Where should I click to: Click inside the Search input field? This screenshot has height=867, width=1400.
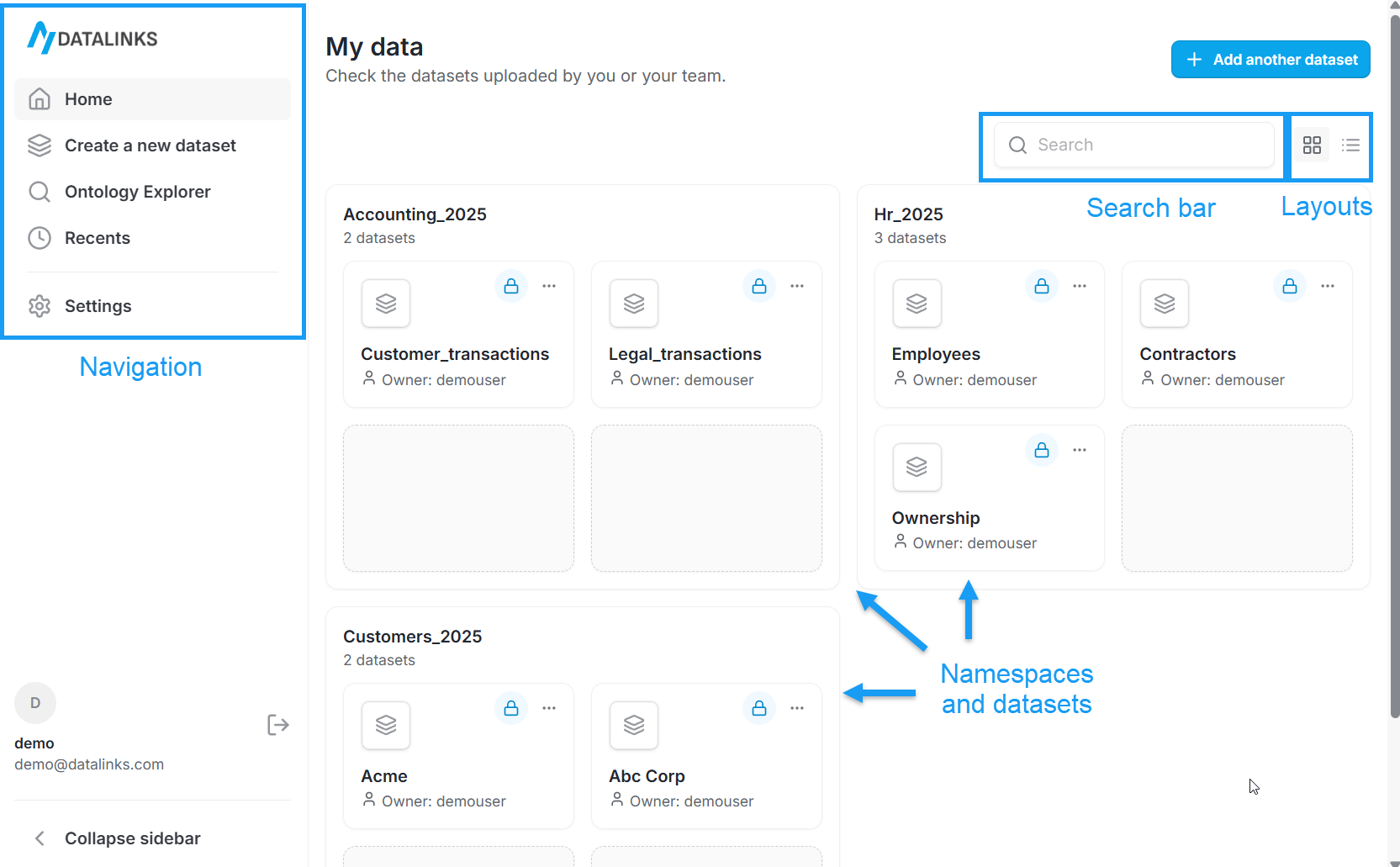point(1135,145)
